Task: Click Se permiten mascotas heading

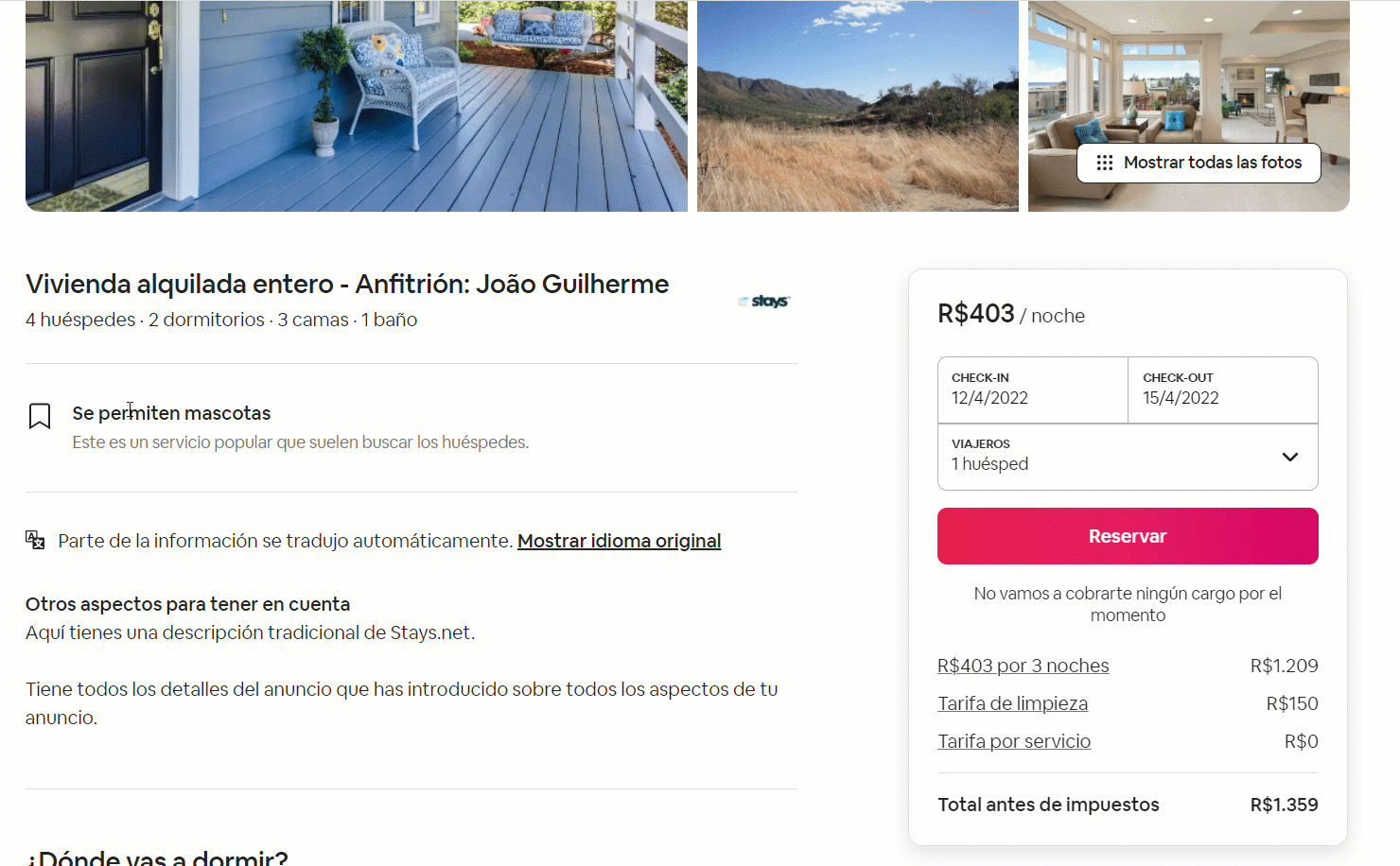Action: click(x=171, y=413)
